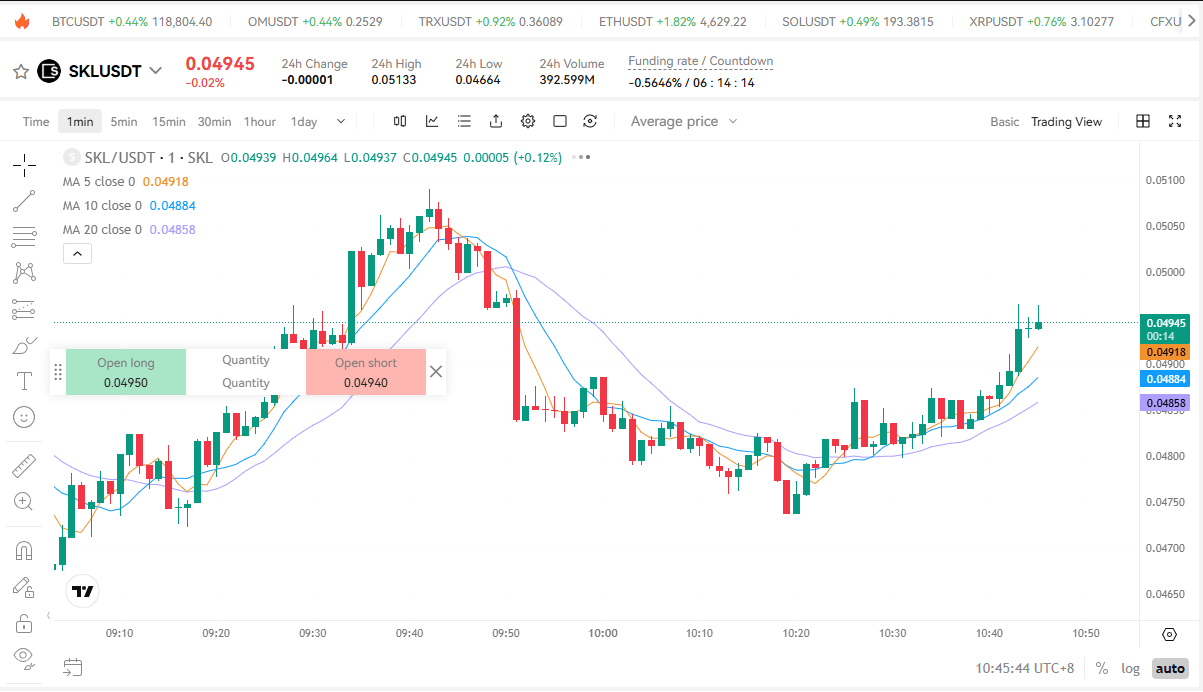Select the trend line drawing tool
1203x692 pixels.
click(24, 201)
